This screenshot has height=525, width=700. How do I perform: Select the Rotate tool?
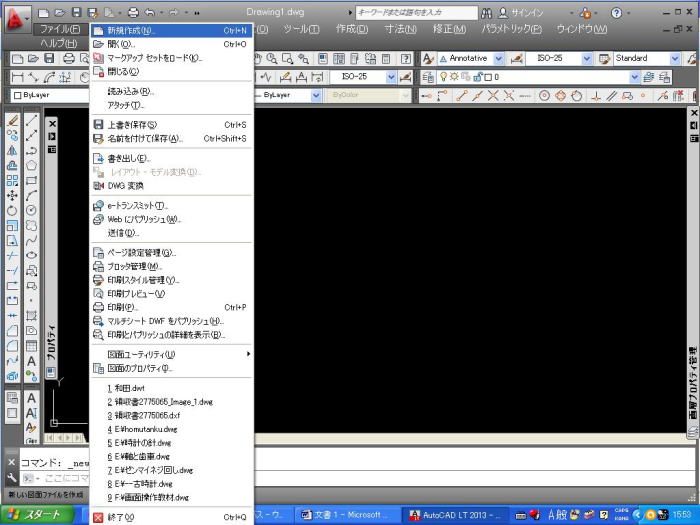[12, 211]
